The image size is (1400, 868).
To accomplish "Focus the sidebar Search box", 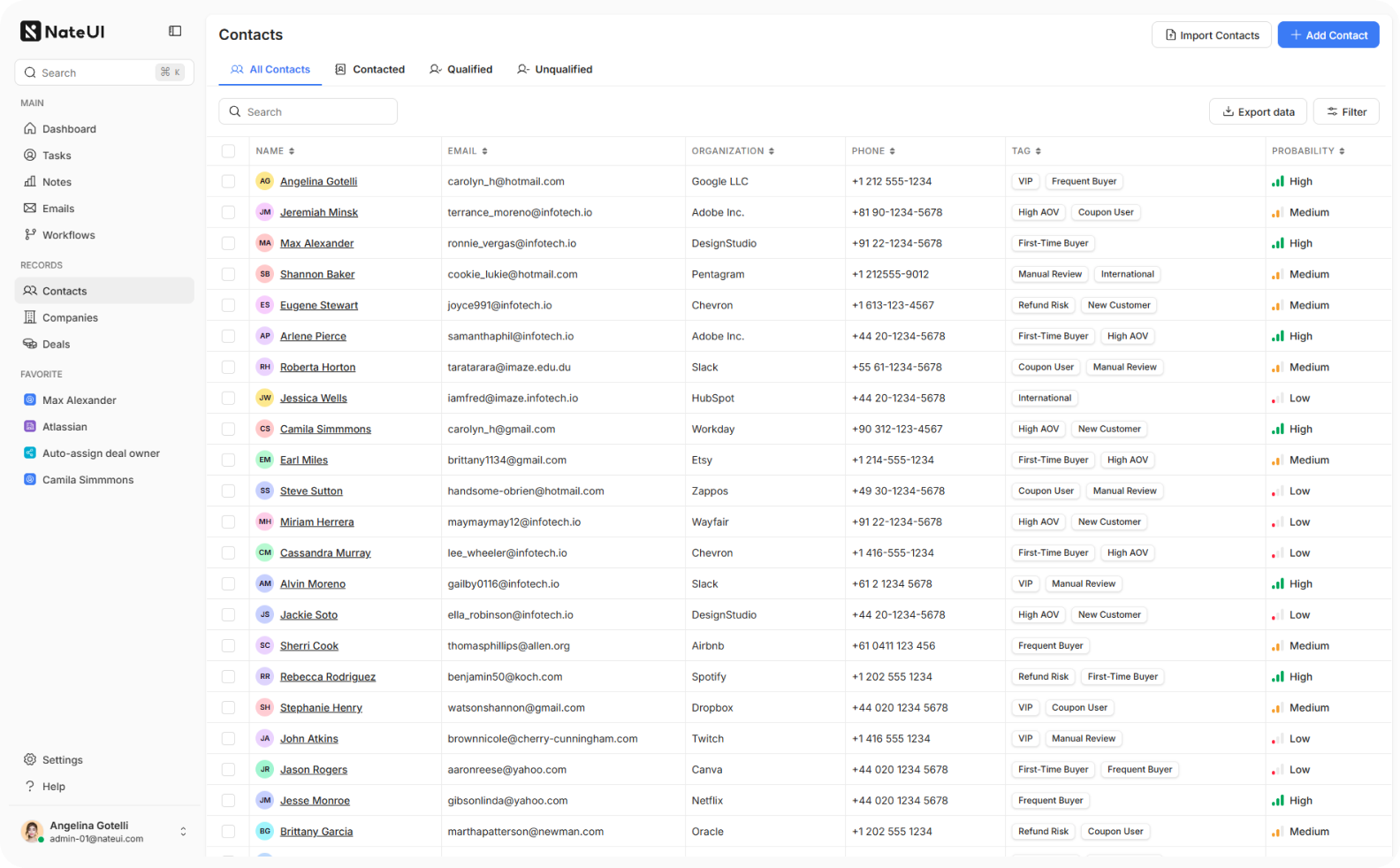I will tap(104, 73).
